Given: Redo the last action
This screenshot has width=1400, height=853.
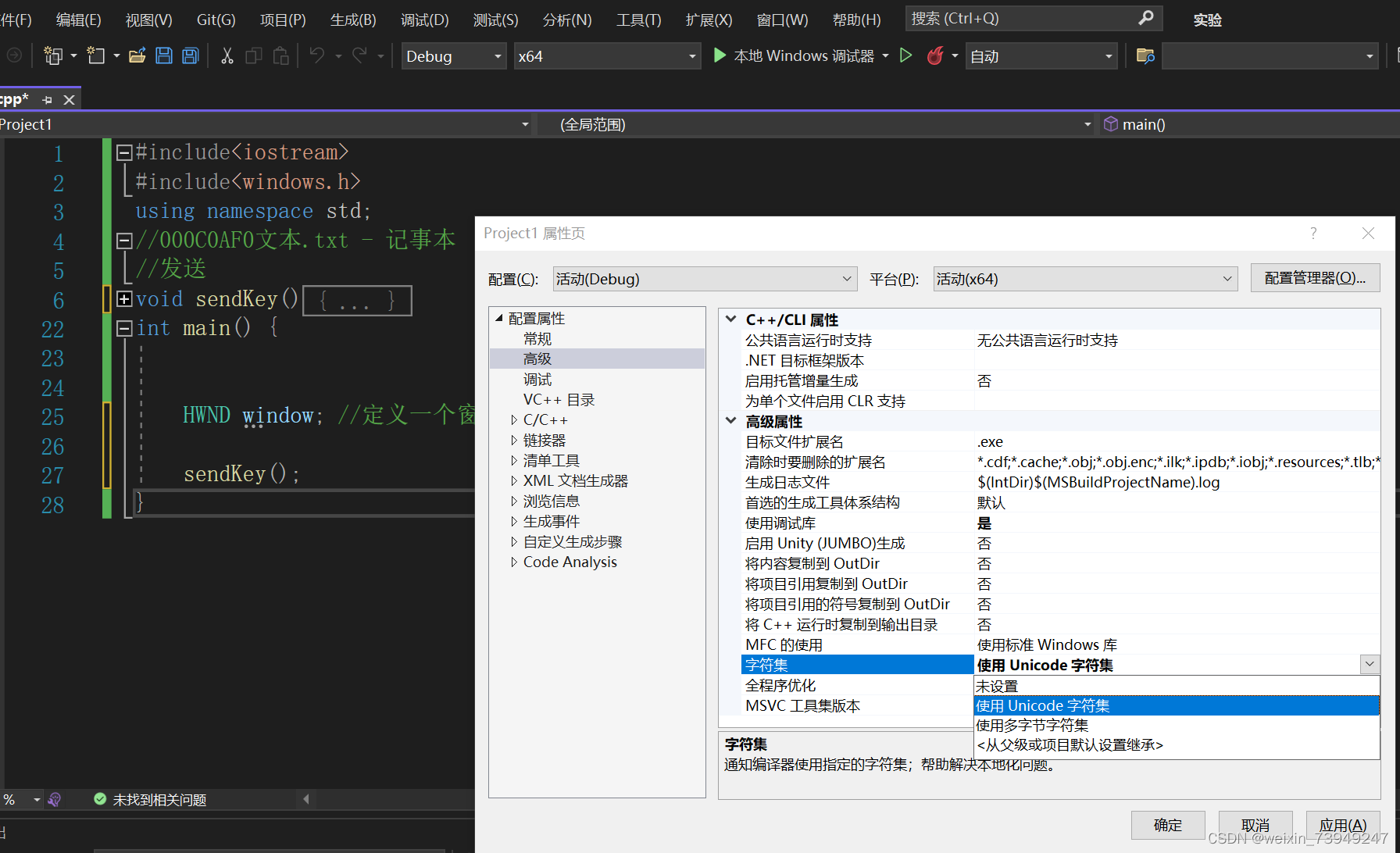Looking at the screenshot, I should pos(359,55).
